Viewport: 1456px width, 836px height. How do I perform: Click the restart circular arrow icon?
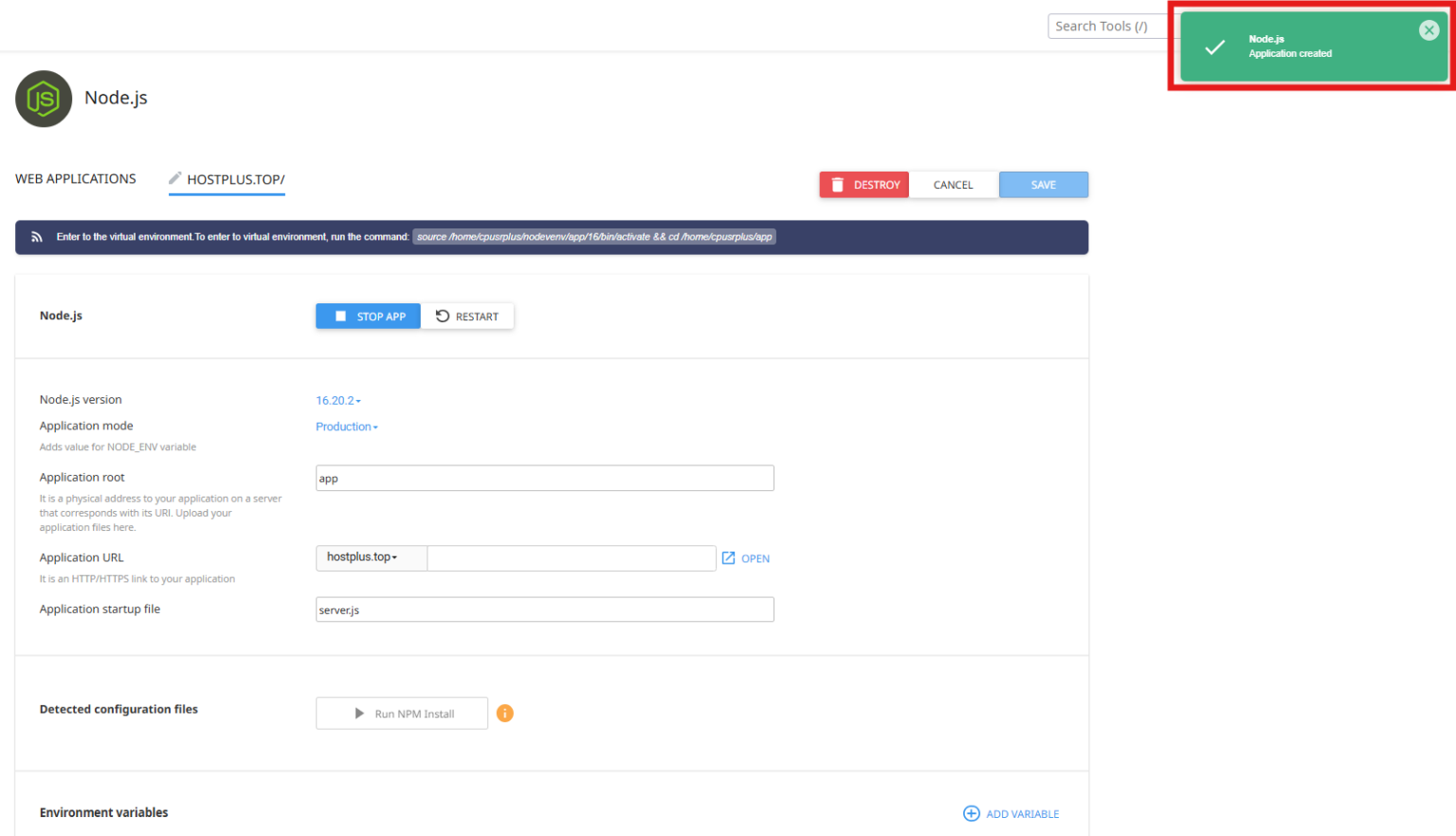click(443, 317)
